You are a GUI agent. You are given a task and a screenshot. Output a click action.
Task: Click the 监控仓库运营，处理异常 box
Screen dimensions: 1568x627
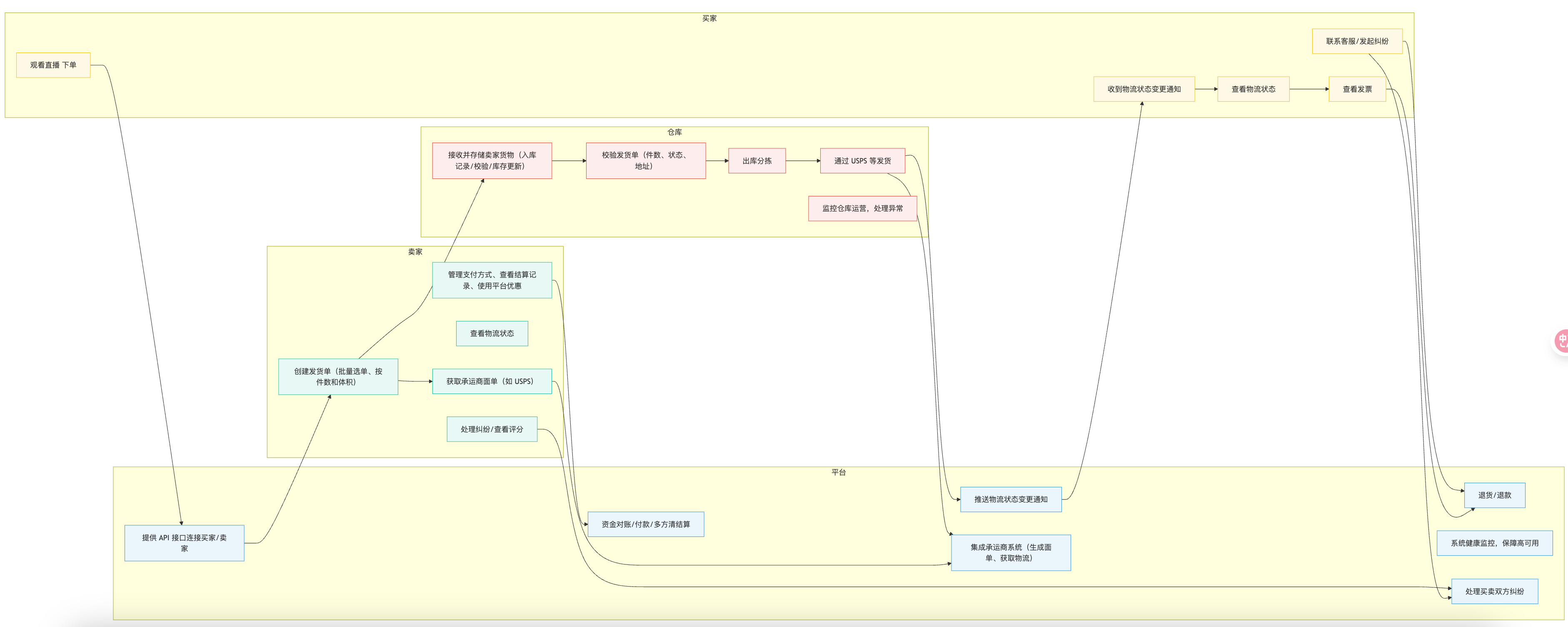point(862,208)
